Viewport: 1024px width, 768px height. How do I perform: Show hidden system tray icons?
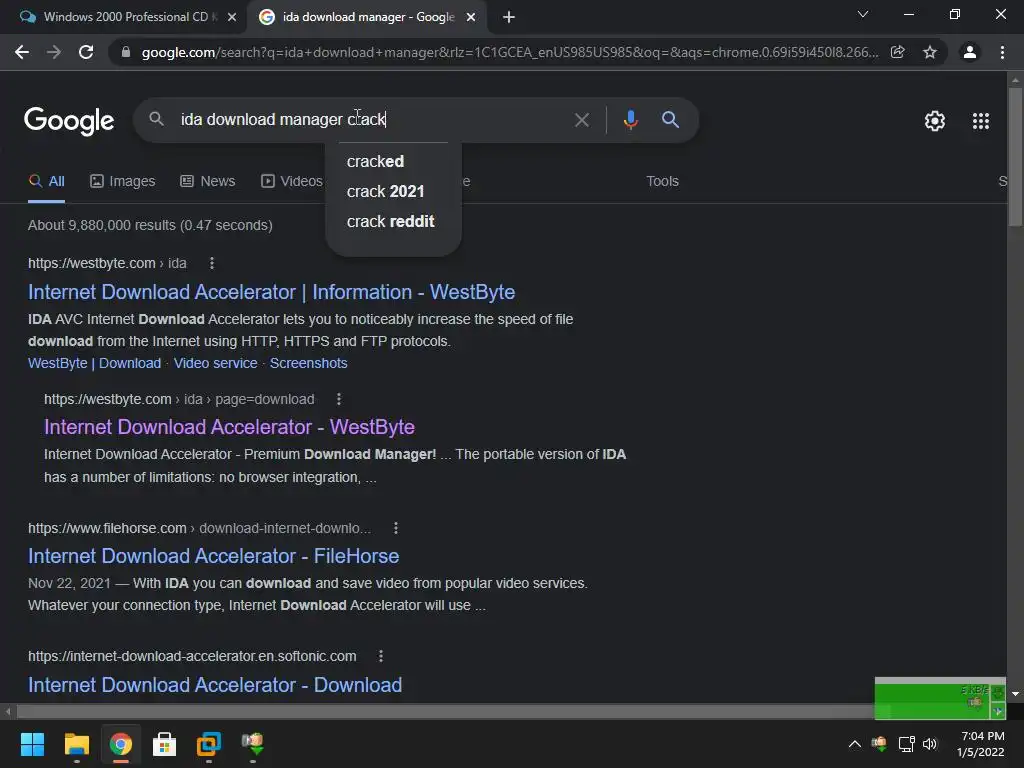pyautogui.click(x=854, y=744)
